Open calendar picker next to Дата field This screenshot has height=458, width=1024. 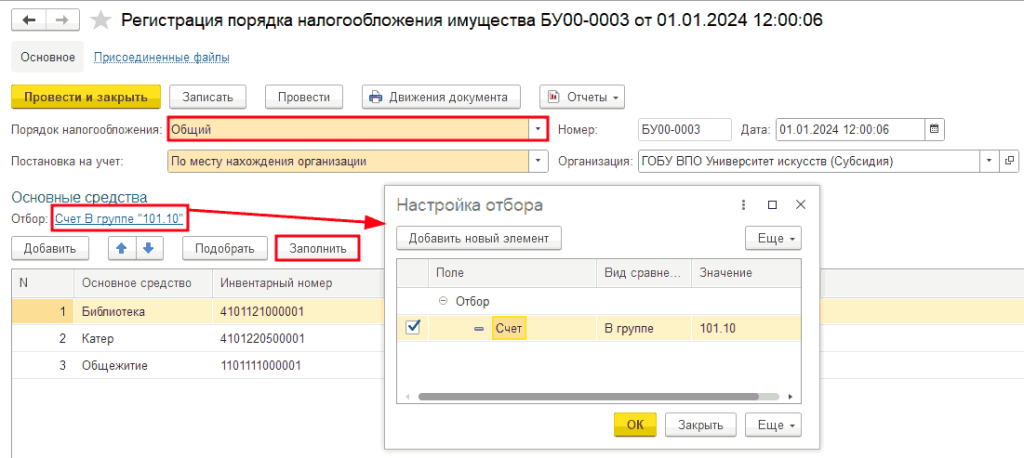[x=934, y=129]
